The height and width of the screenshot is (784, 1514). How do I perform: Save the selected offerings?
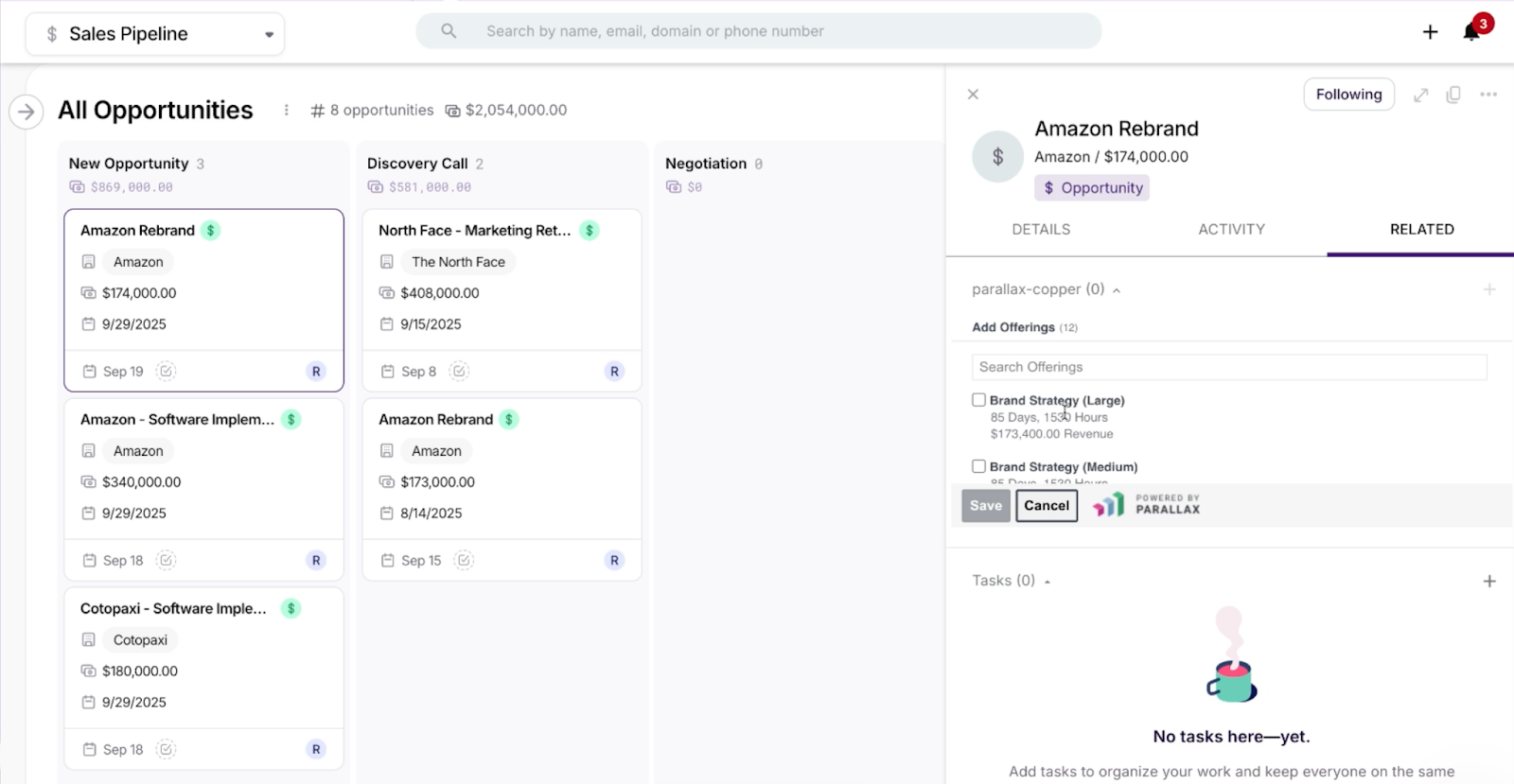(x=985, y=506)
